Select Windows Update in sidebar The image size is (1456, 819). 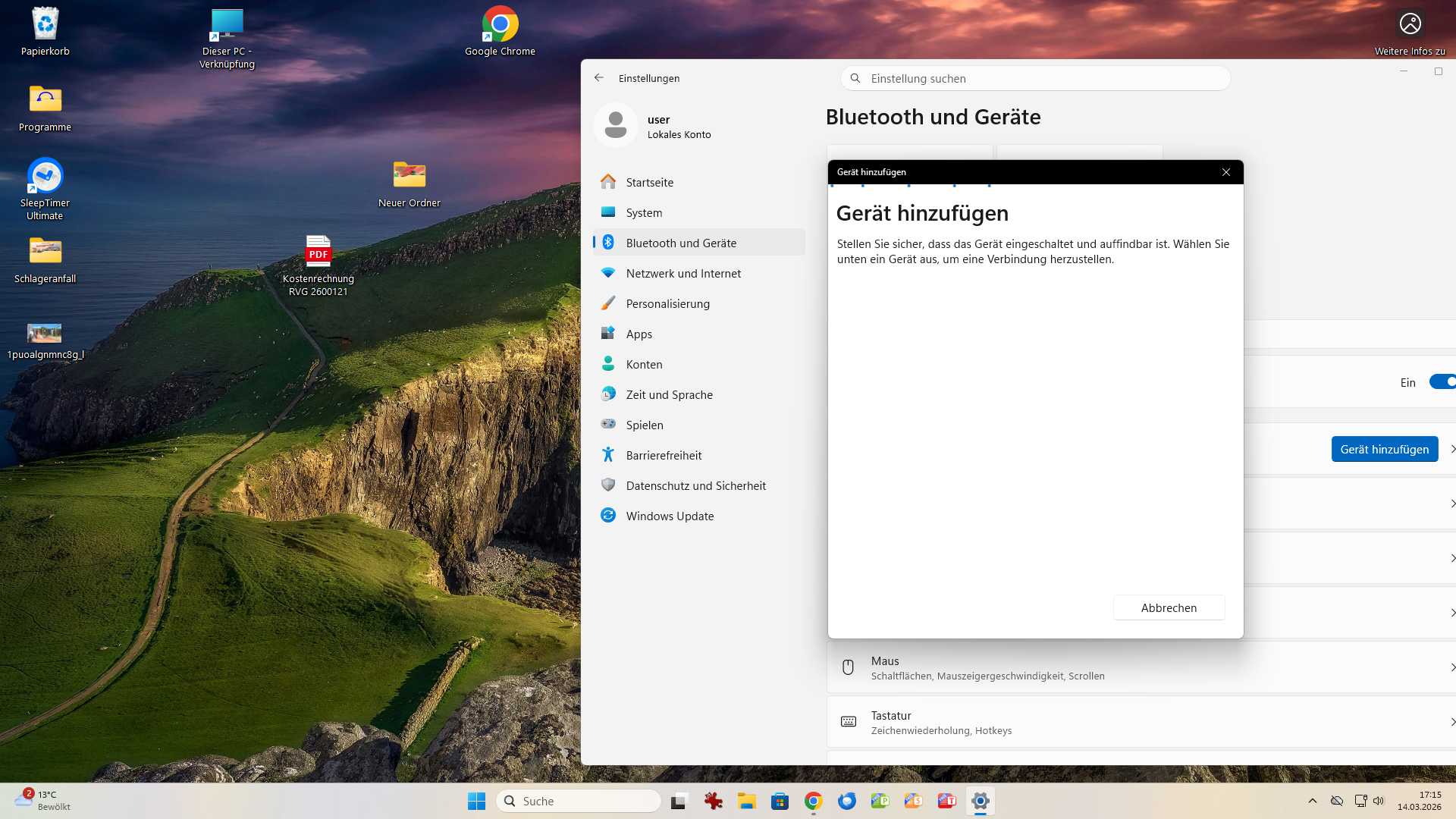click(x=670, y=516)
